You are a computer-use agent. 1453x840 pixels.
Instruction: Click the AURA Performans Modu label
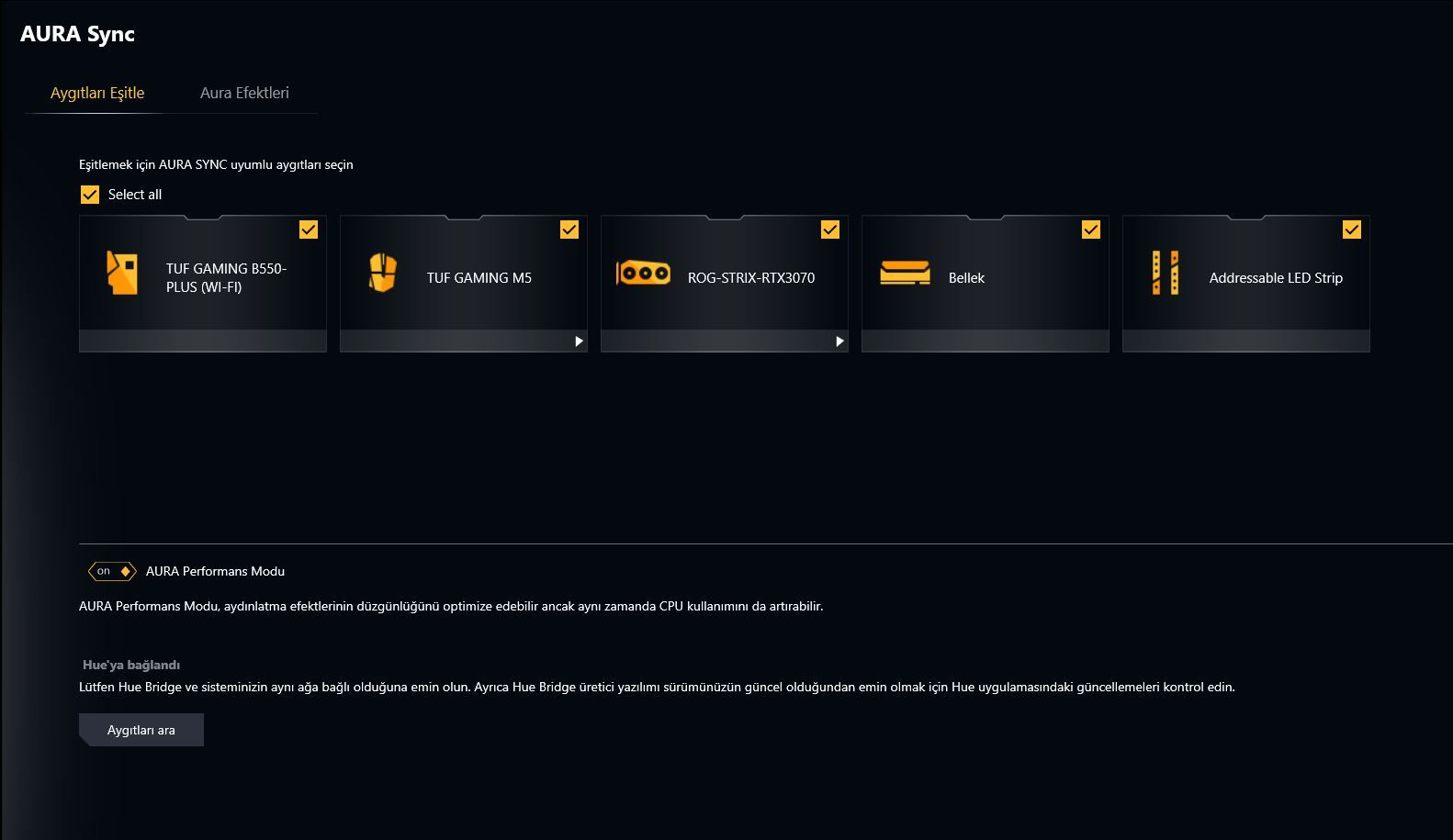(x=215, y=571)
